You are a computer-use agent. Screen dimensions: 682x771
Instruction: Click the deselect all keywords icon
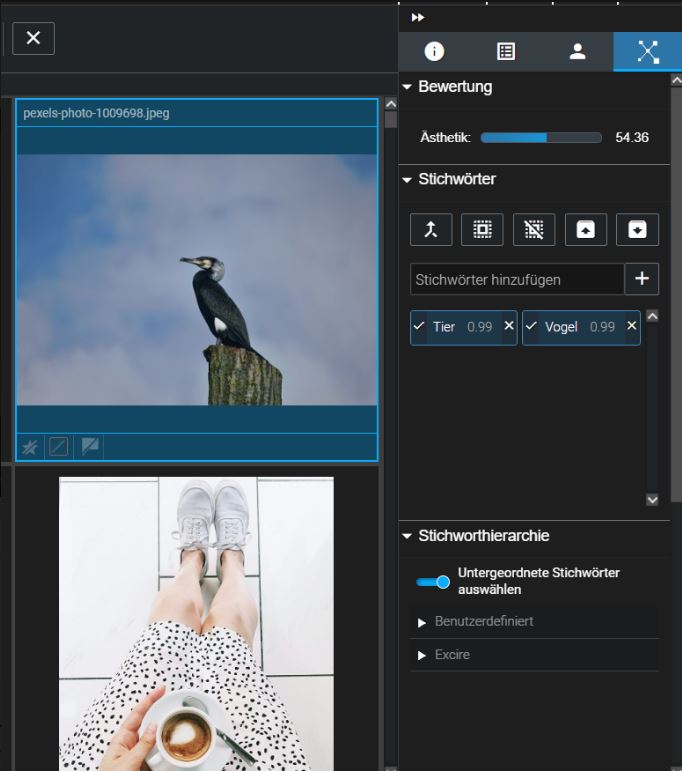[x=534, y=229]
